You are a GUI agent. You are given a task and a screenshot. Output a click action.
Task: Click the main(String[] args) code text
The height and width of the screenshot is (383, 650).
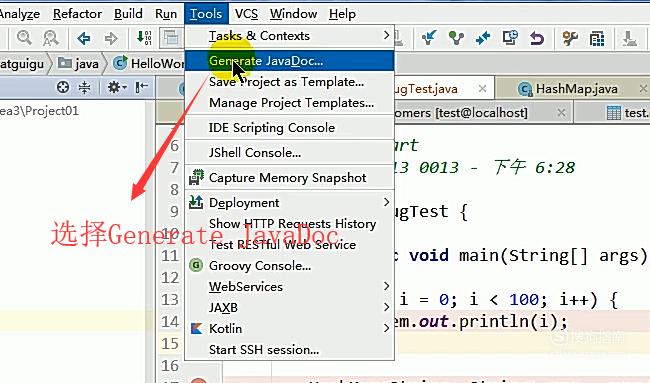click(x=553, y=255)
